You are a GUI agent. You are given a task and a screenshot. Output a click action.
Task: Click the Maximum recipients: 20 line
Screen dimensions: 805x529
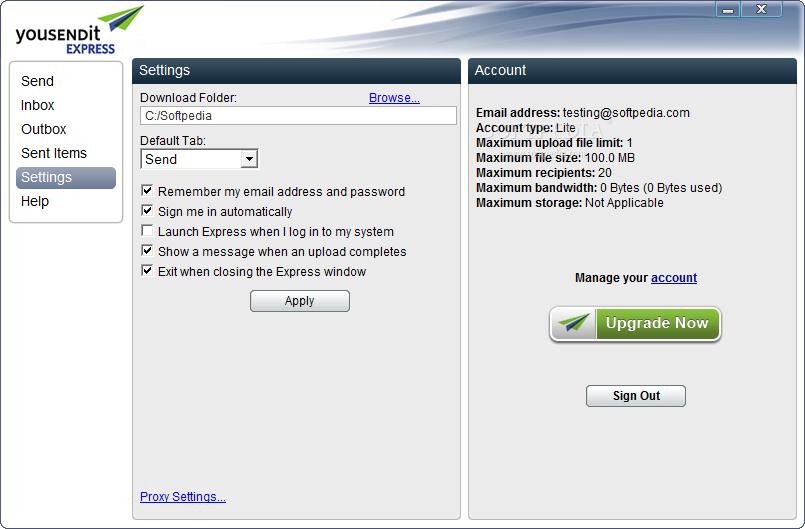point(544,173)
